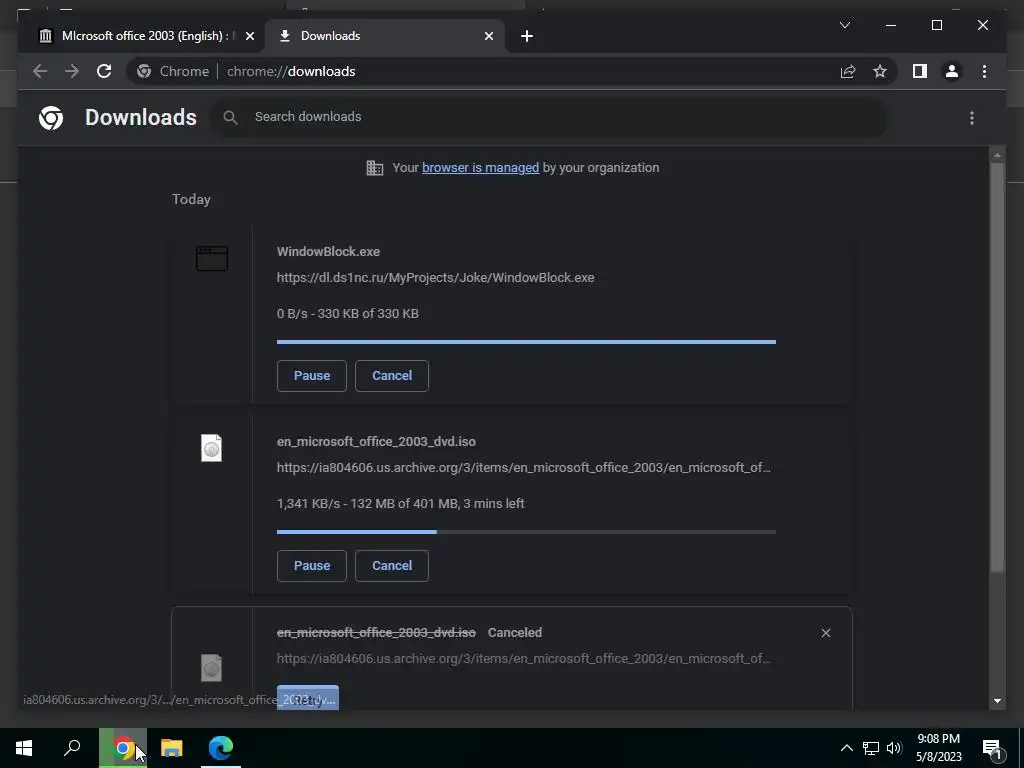Click the Chrome taskbar icon
The width and height of the screenshot is (1024, 768).
pos(123,748)
